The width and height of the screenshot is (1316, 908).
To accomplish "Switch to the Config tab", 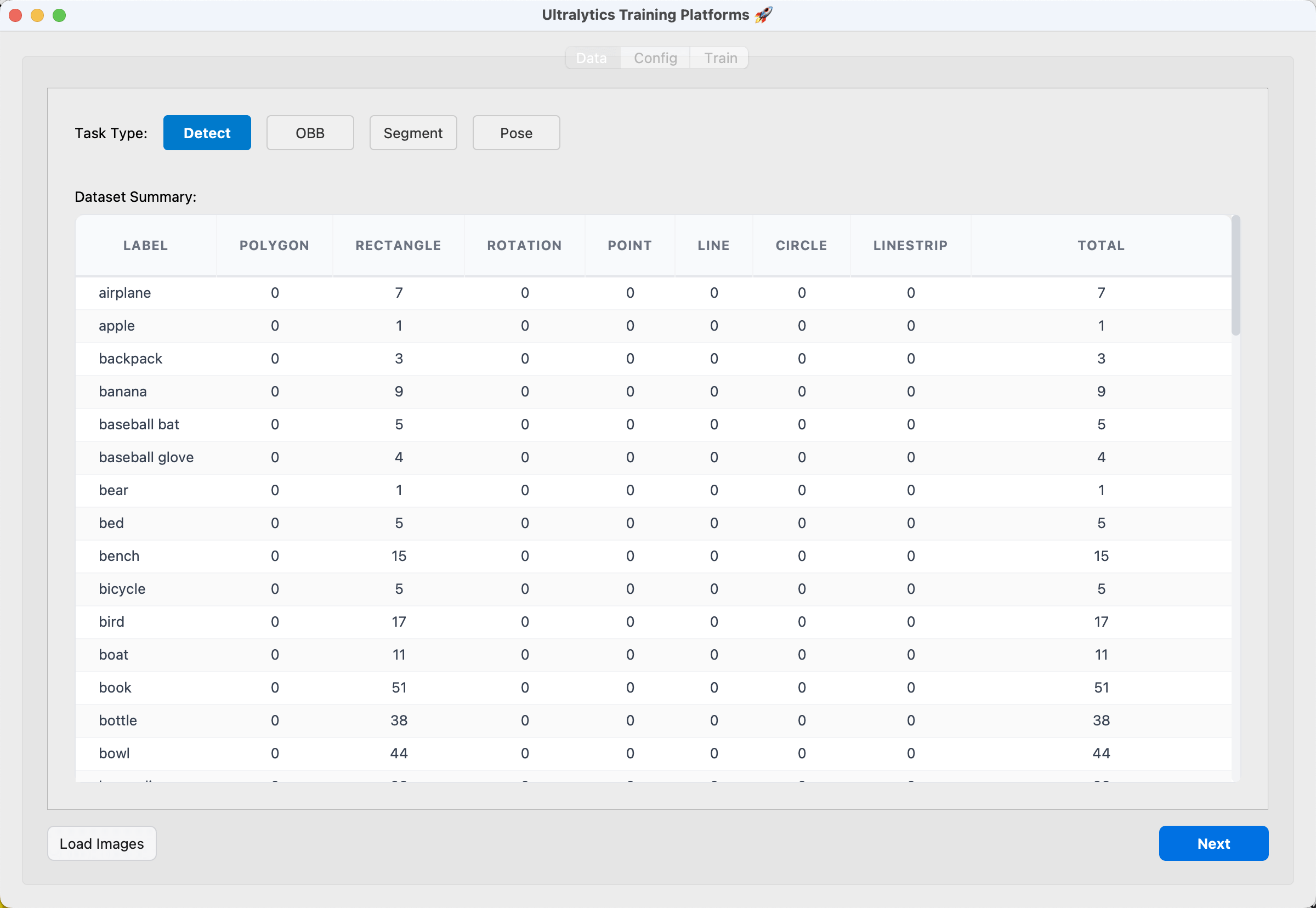I will click(655, 58).
